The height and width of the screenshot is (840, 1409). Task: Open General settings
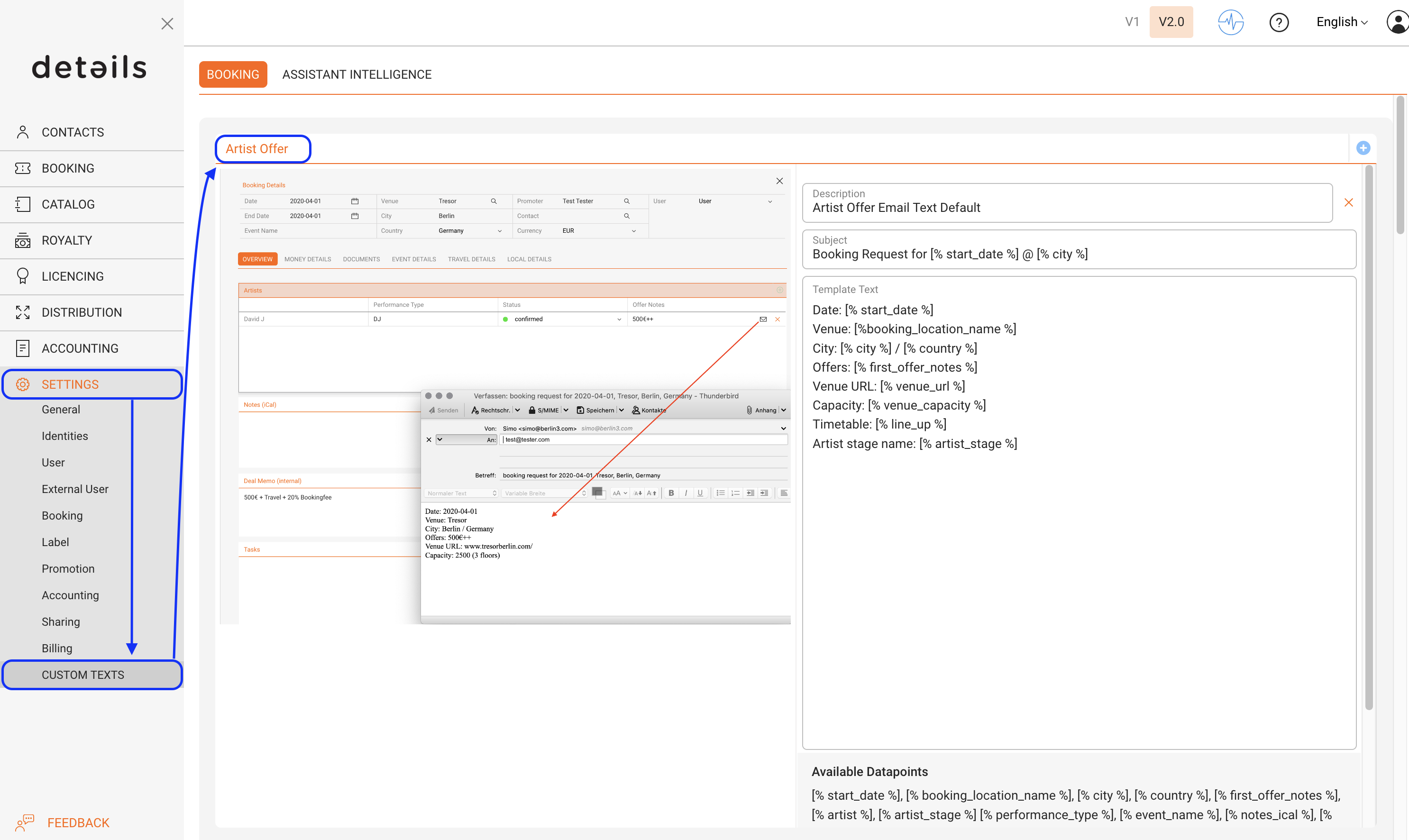click(x=61, y=410)
